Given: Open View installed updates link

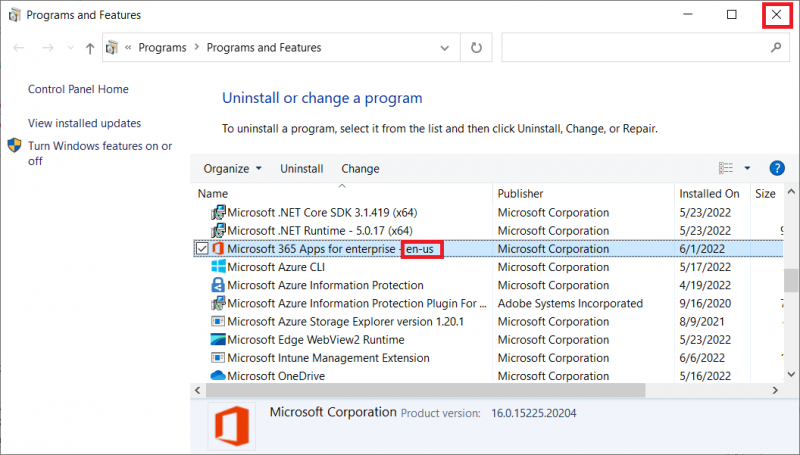Looking at the screenshot, I should (x=84, y=123).
